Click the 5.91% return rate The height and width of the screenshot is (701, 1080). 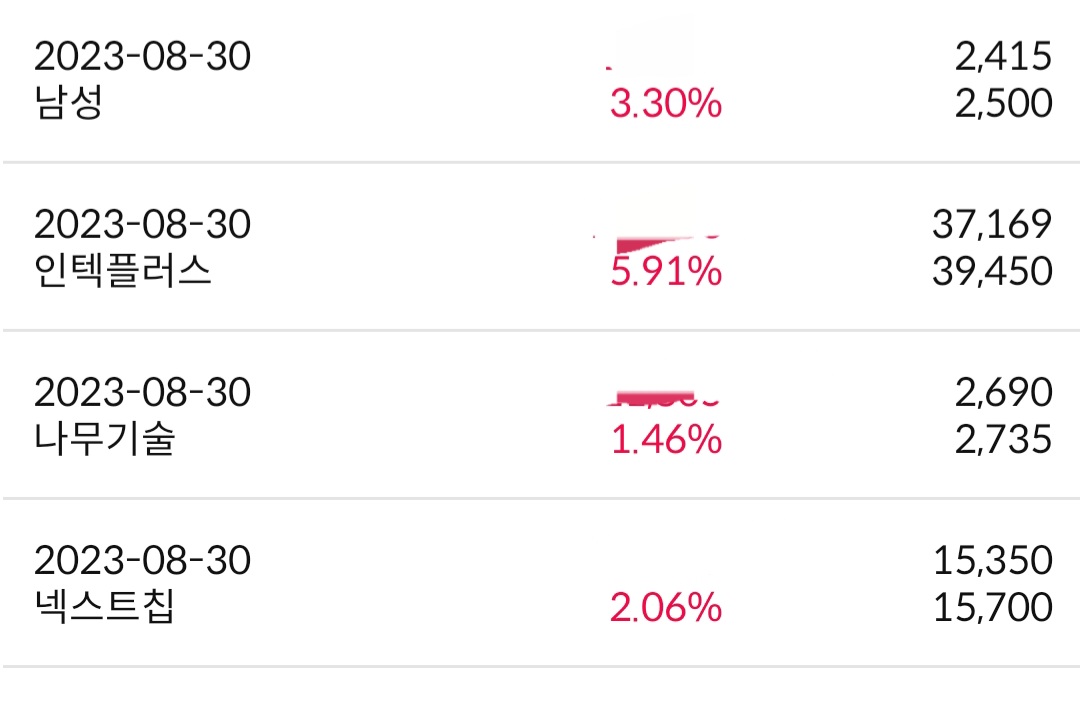tap(665, 272)
